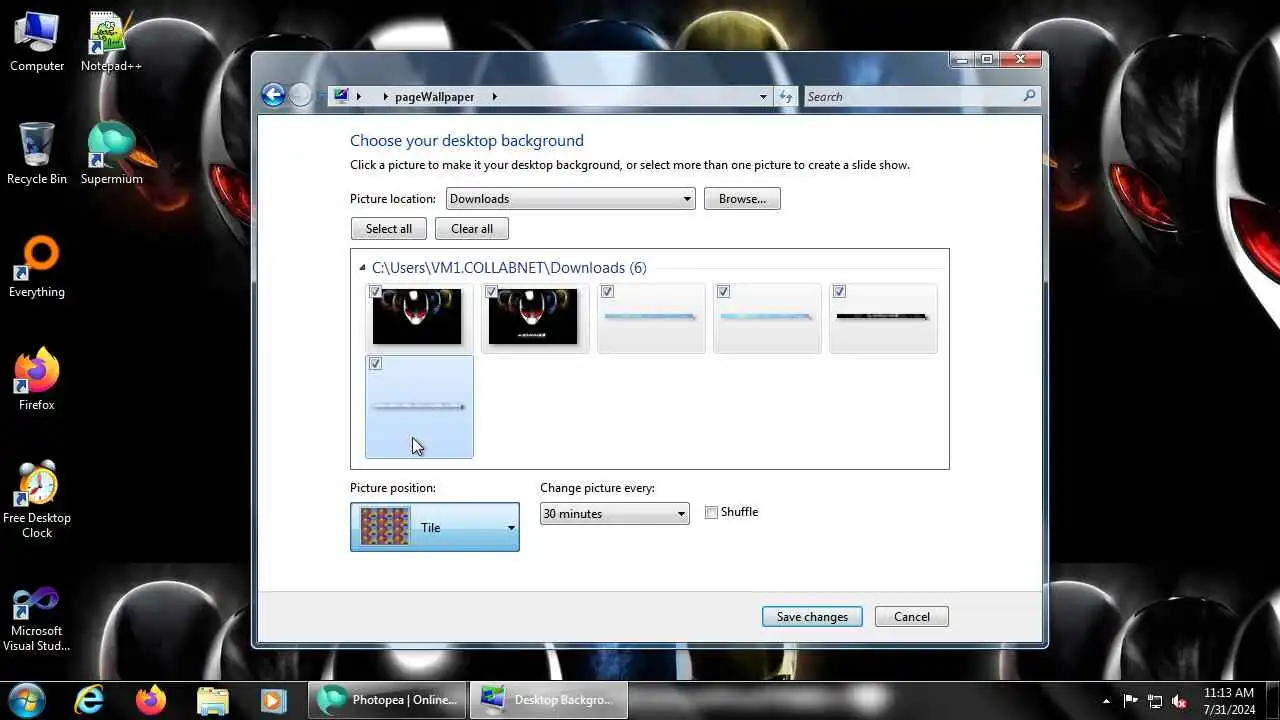The height and width of the screenshot is (720, 1280).
Task: Uncheck the third thumbnail's checkbox
Action: point(607,292)
